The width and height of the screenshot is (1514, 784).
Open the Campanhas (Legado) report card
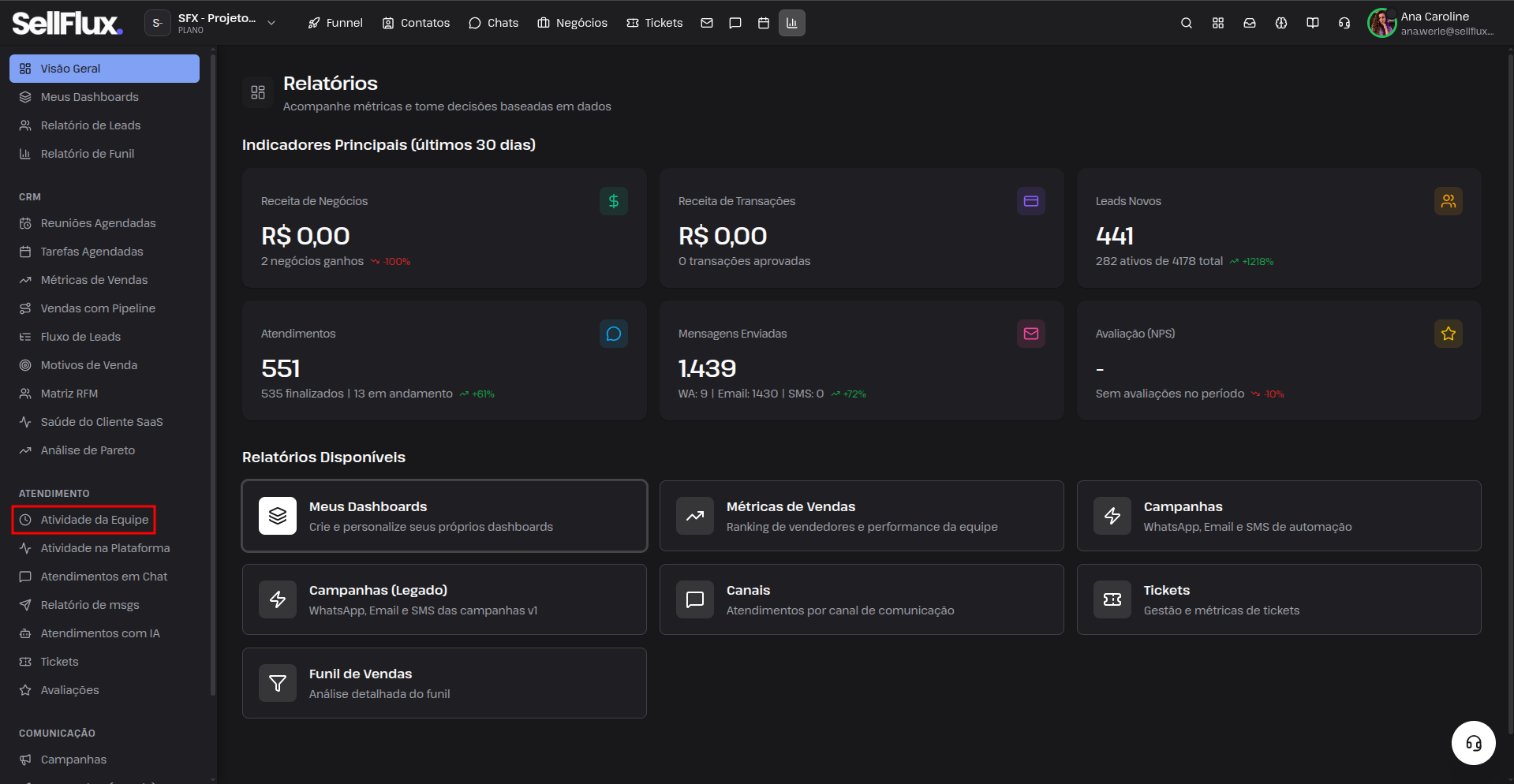click(444, 599)
